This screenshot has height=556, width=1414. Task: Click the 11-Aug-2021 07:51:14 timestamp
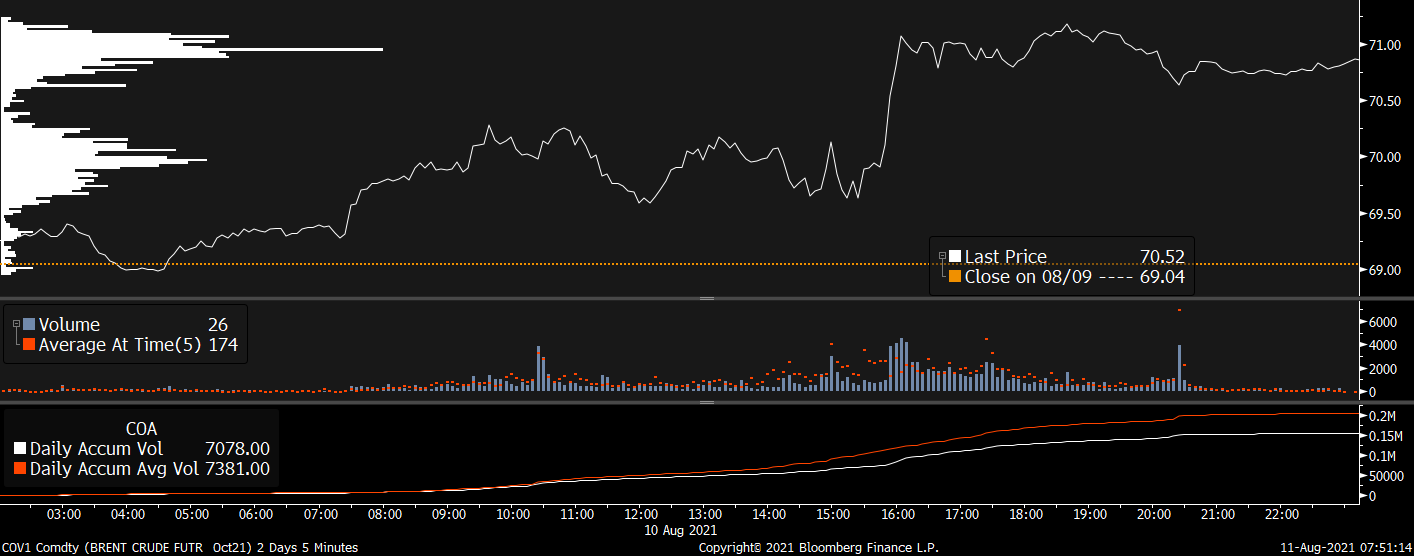click(x=1347, y=547)
